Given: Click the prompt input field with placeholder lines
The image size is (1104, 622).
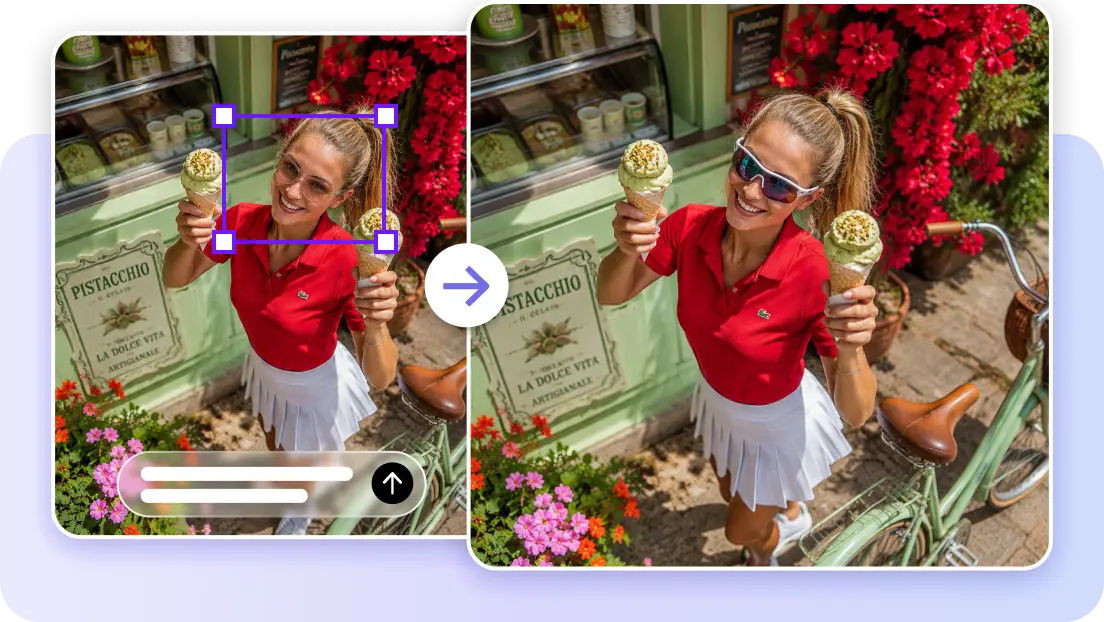Looking at the screenshot, I should 272,484.
